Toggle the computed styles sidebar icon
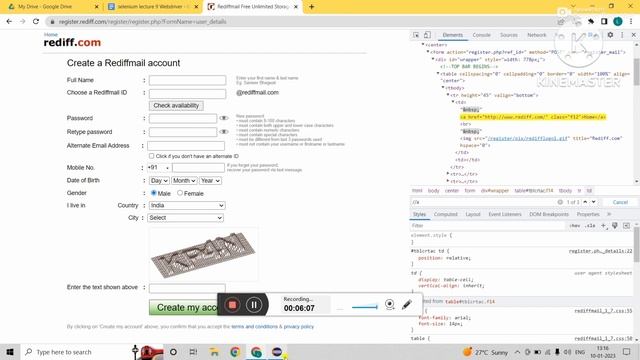The image size is (640, 360). (627, 226)
